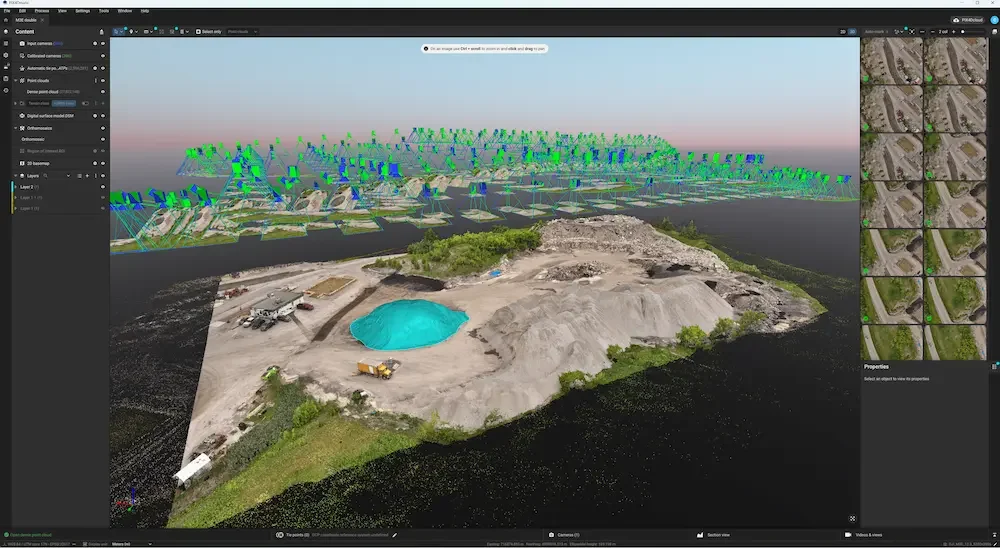
Task: Decrease image column count with minus
Action: 933,31
